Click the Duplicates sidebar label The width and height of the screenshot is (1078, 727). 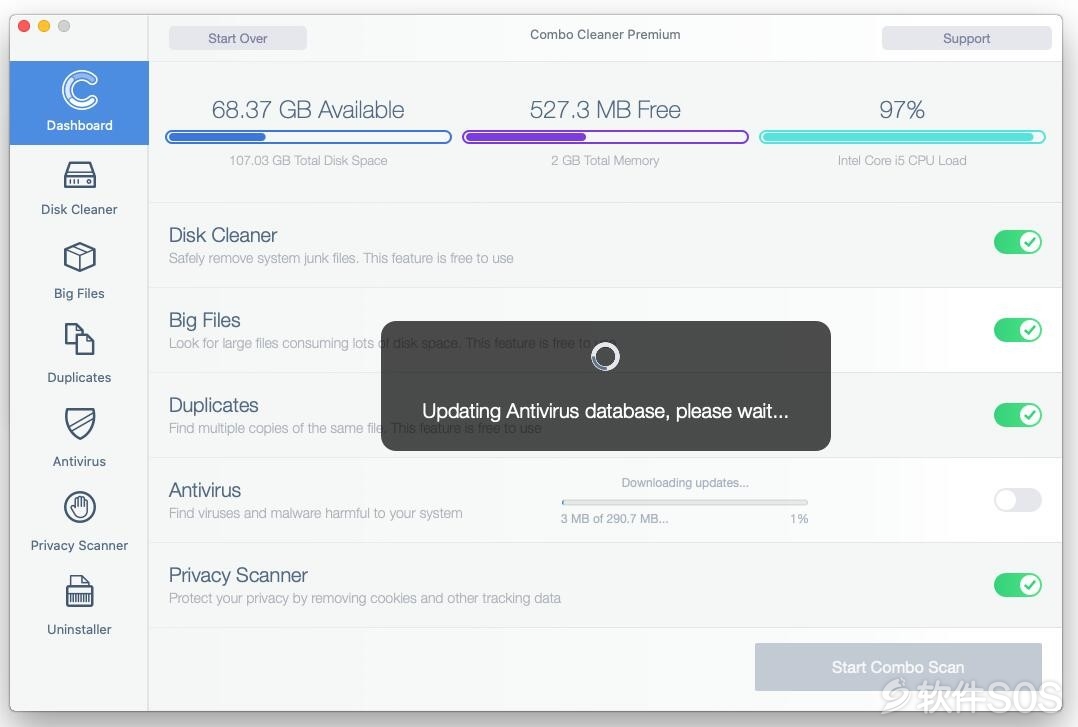79,378
